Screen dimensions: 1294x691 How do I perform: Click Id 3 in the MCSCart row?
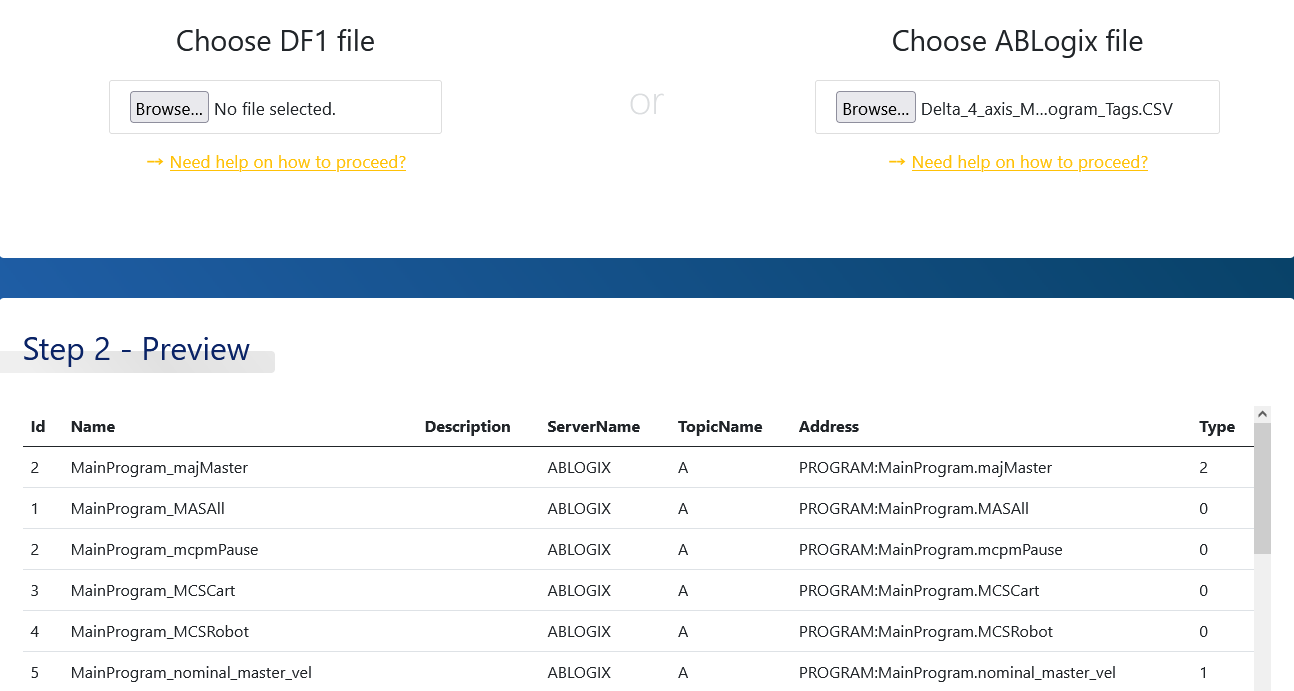click(35, 590)
